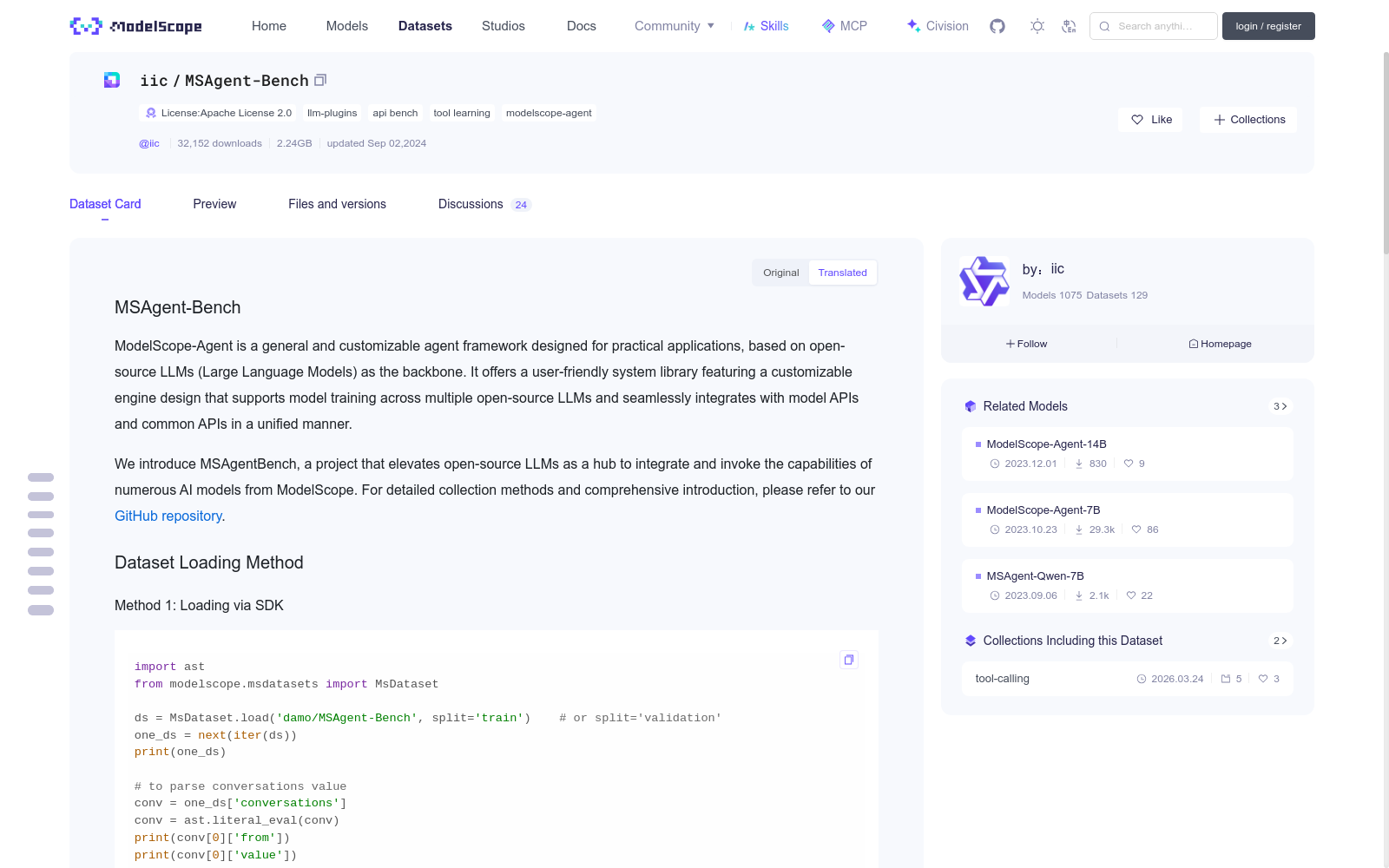Open the Civision page
The width and height of the screenshot is (1389, 868).
tap(938, 26)
